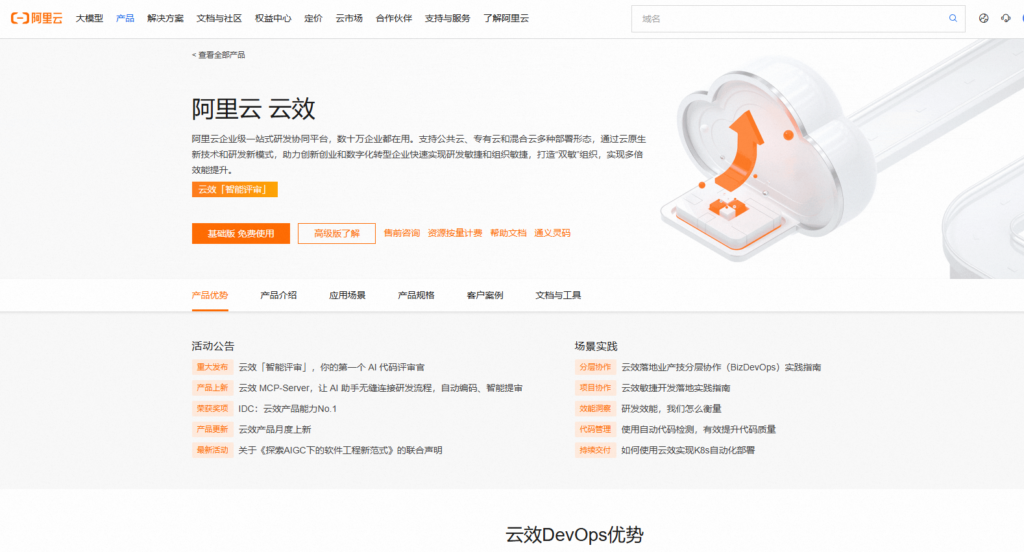
Task: Click the search magnifier icon
Action: [x=952, y=18]
